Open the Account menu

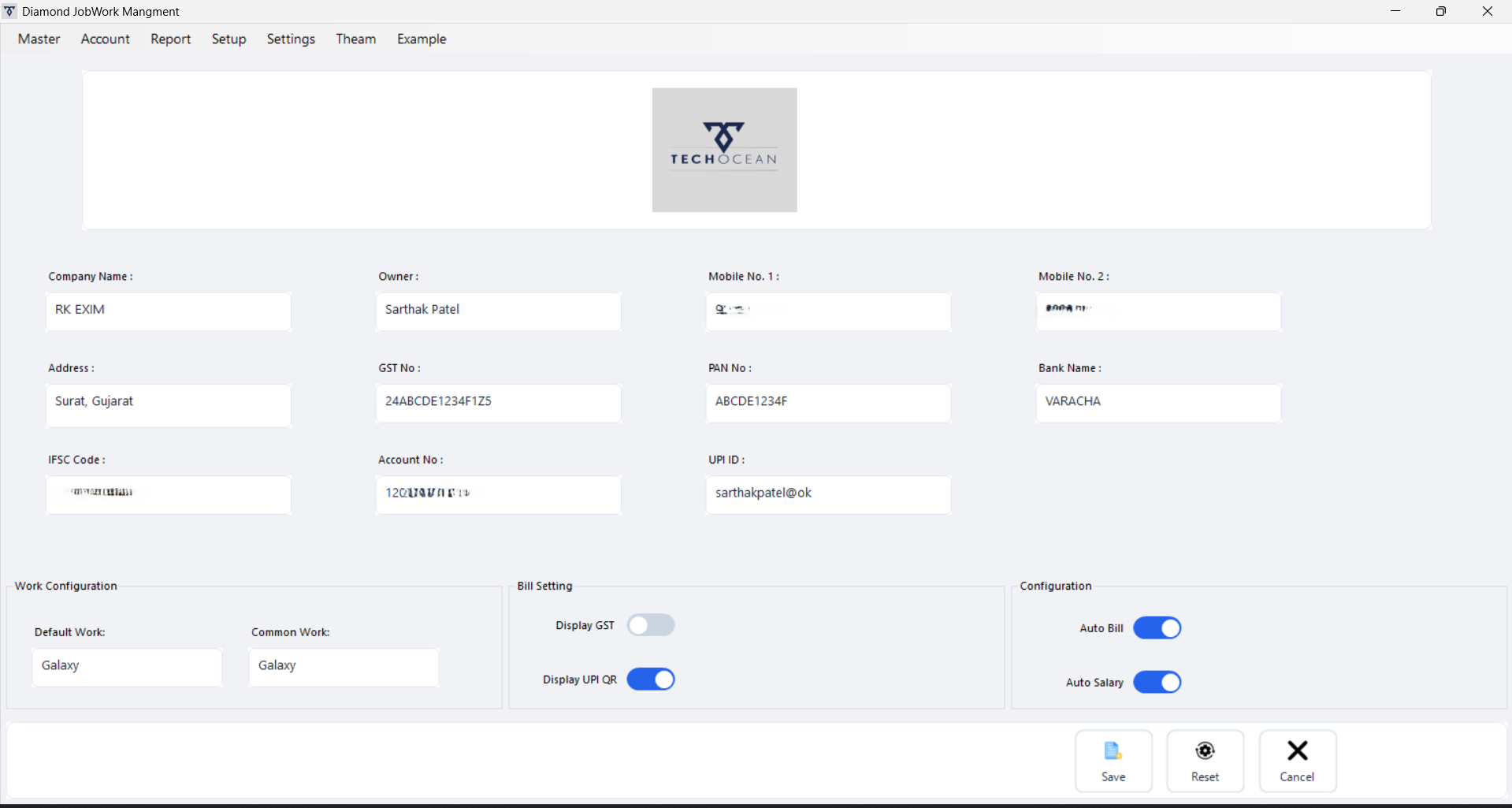tap(106, 39)
